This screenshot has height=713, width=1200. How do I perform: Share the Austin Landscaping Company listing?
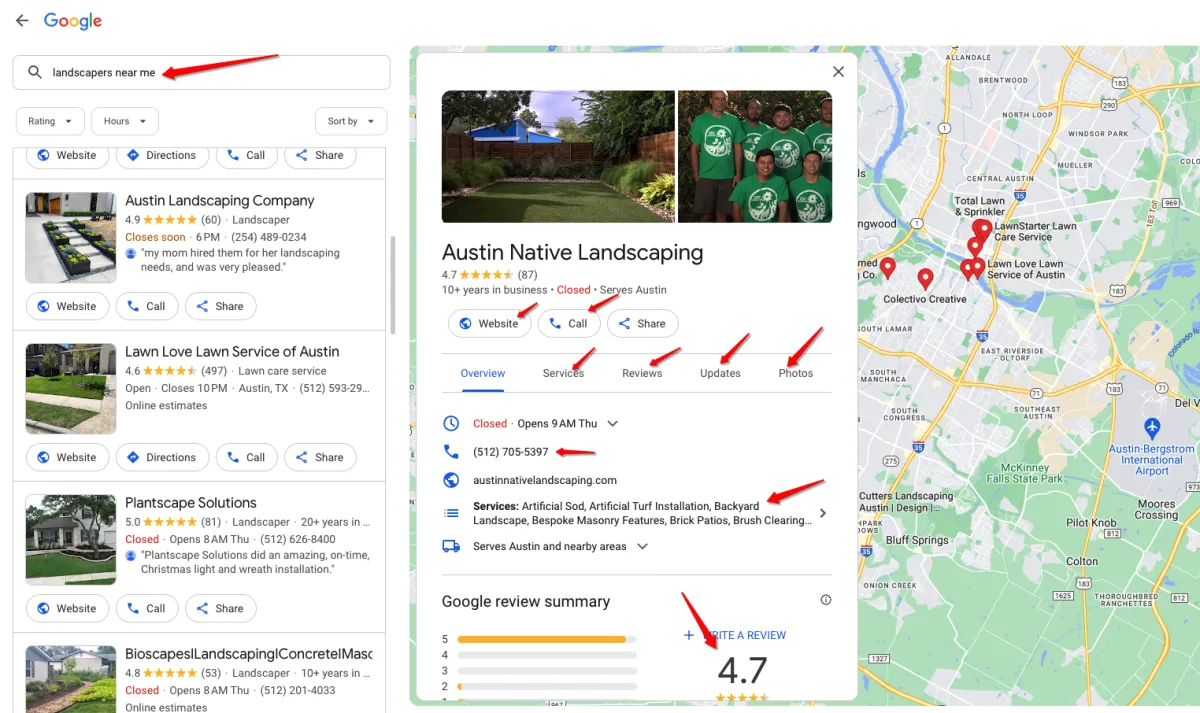click(220, 306)
